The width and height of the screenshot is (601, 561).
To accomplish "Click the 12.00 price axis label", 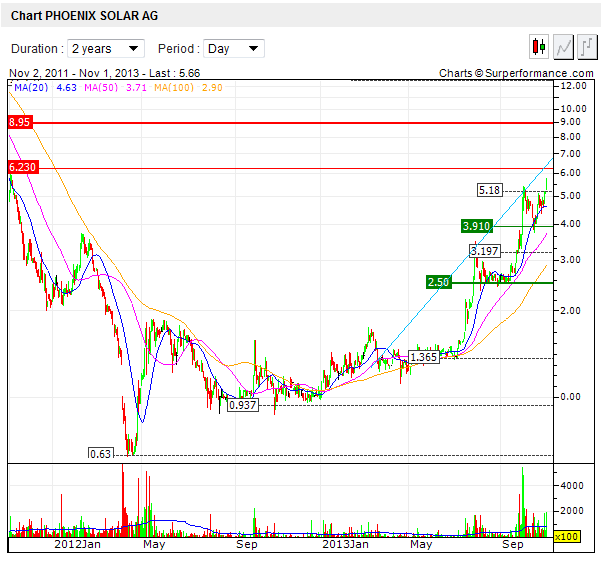I will click(x=573, y=86).
